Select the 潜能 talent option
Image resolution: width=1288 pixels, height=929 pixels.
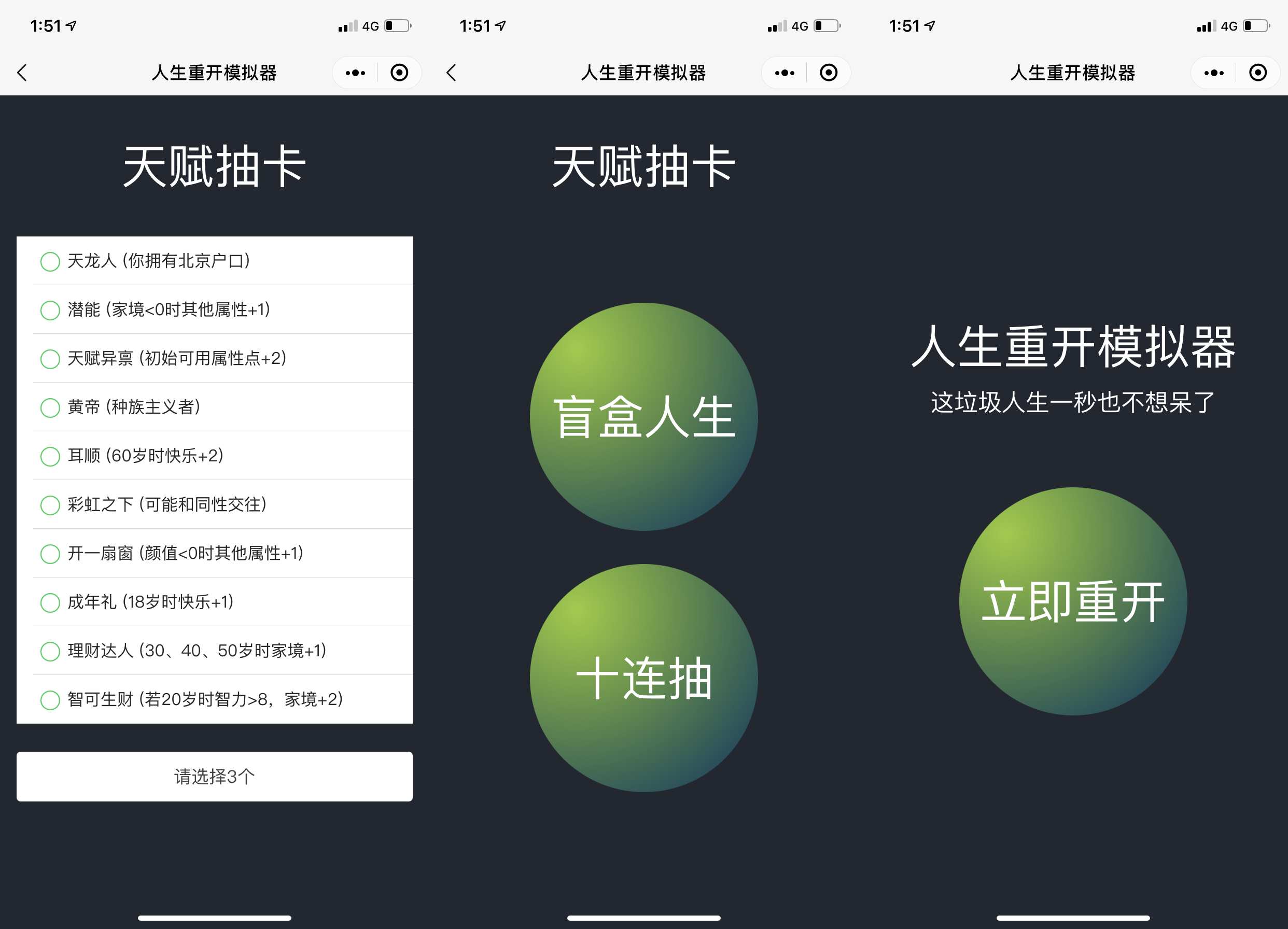50,310
